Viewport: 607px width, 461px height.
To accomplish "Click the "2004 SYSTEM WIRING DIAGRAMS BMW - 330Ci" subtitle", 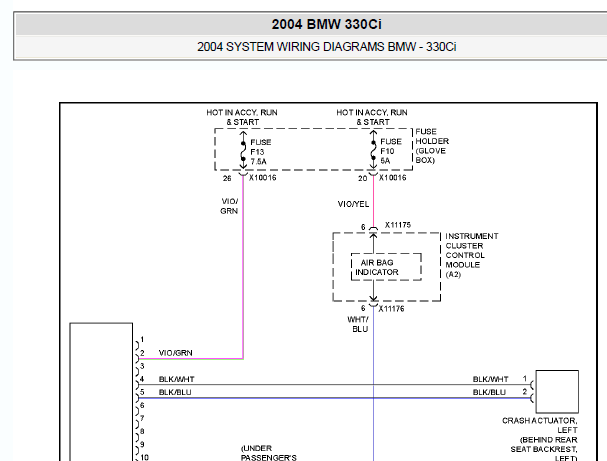I will coord(326,47).
